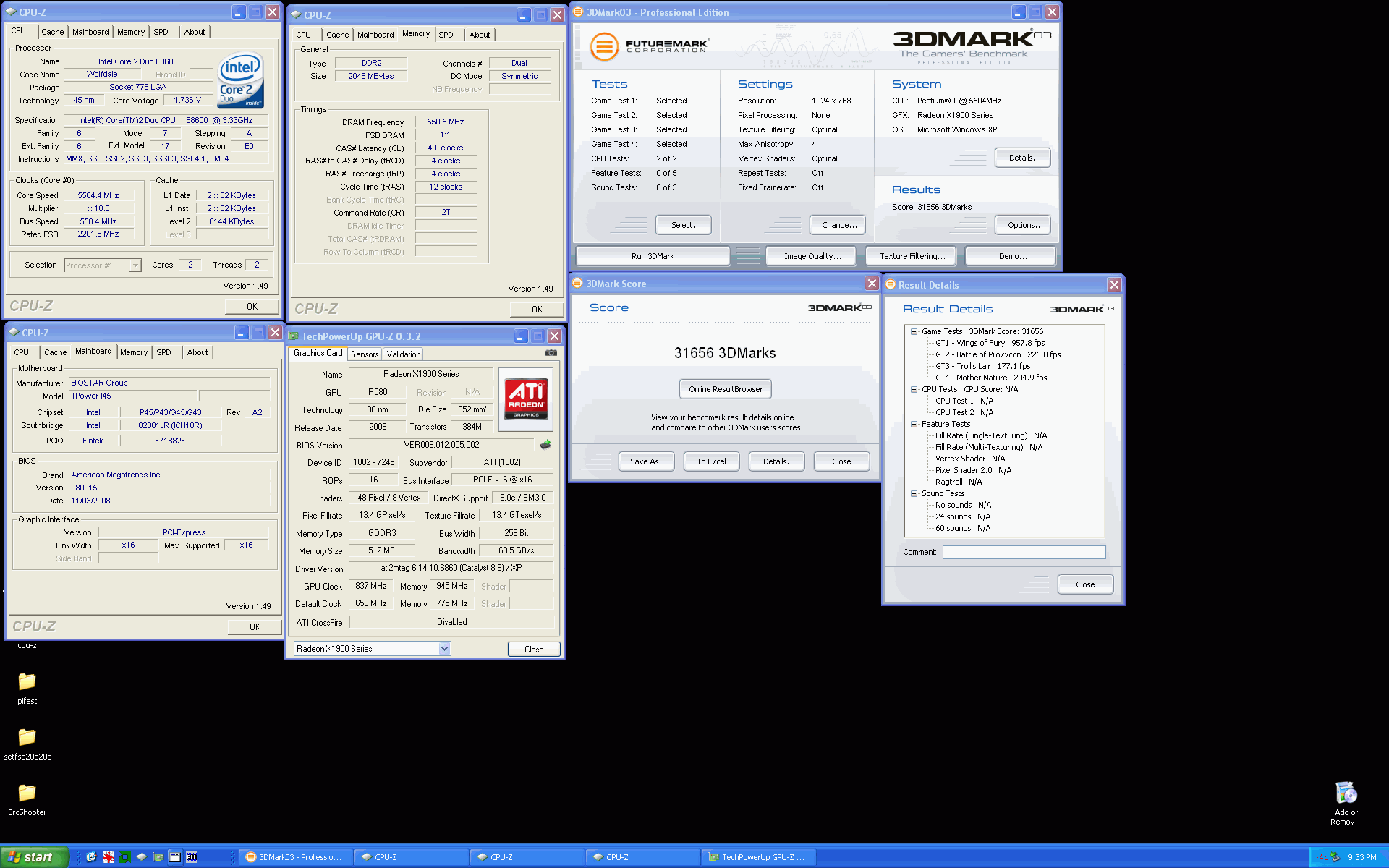Click the TechPowerUp GPU-Z taskbar button
Image resolution: width=1389 pixels, height=868 pixels.
(x=758, y=857)
